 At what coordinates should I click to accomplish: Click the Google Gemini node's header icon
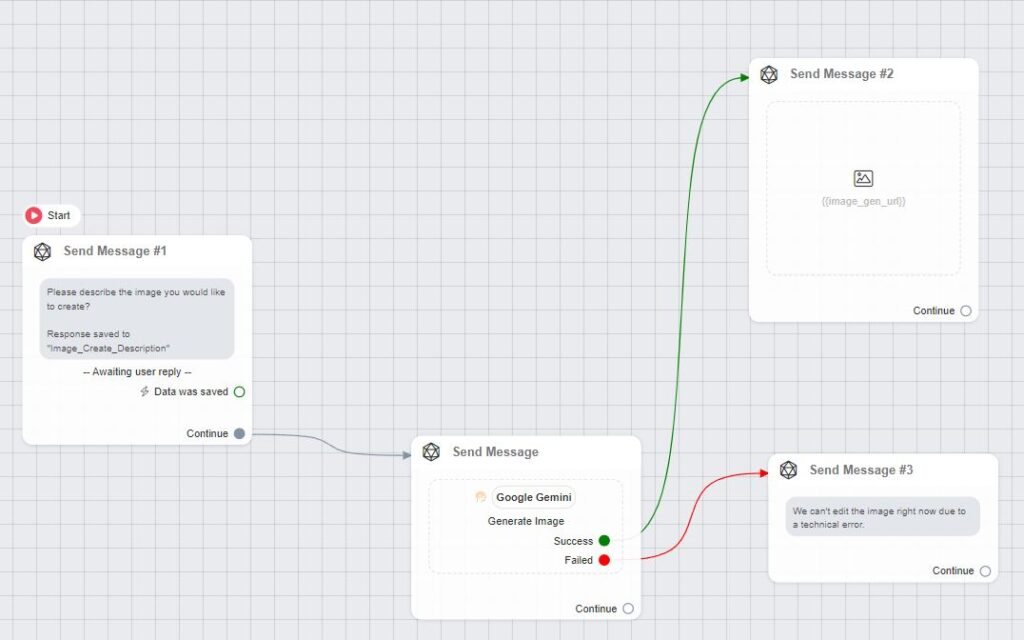tap(431, 452)
